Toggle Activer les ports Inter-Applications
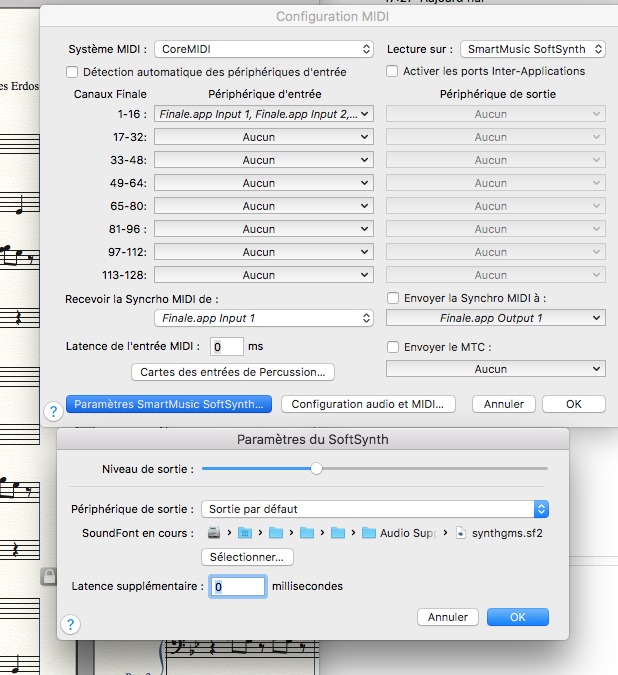The width and height of the screenshot is (618, 675). click(x=393, y=72)
